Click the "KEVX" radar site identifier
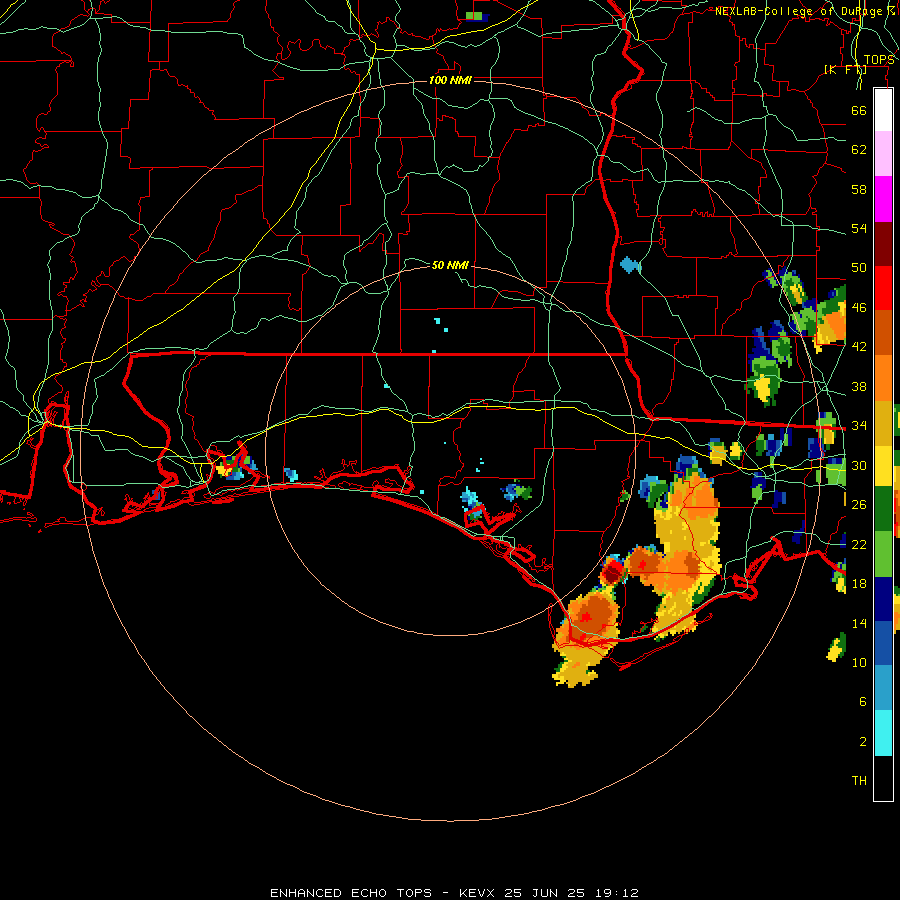Image resolution: width=900 pixels, height=900 pixels. point(478,893)
